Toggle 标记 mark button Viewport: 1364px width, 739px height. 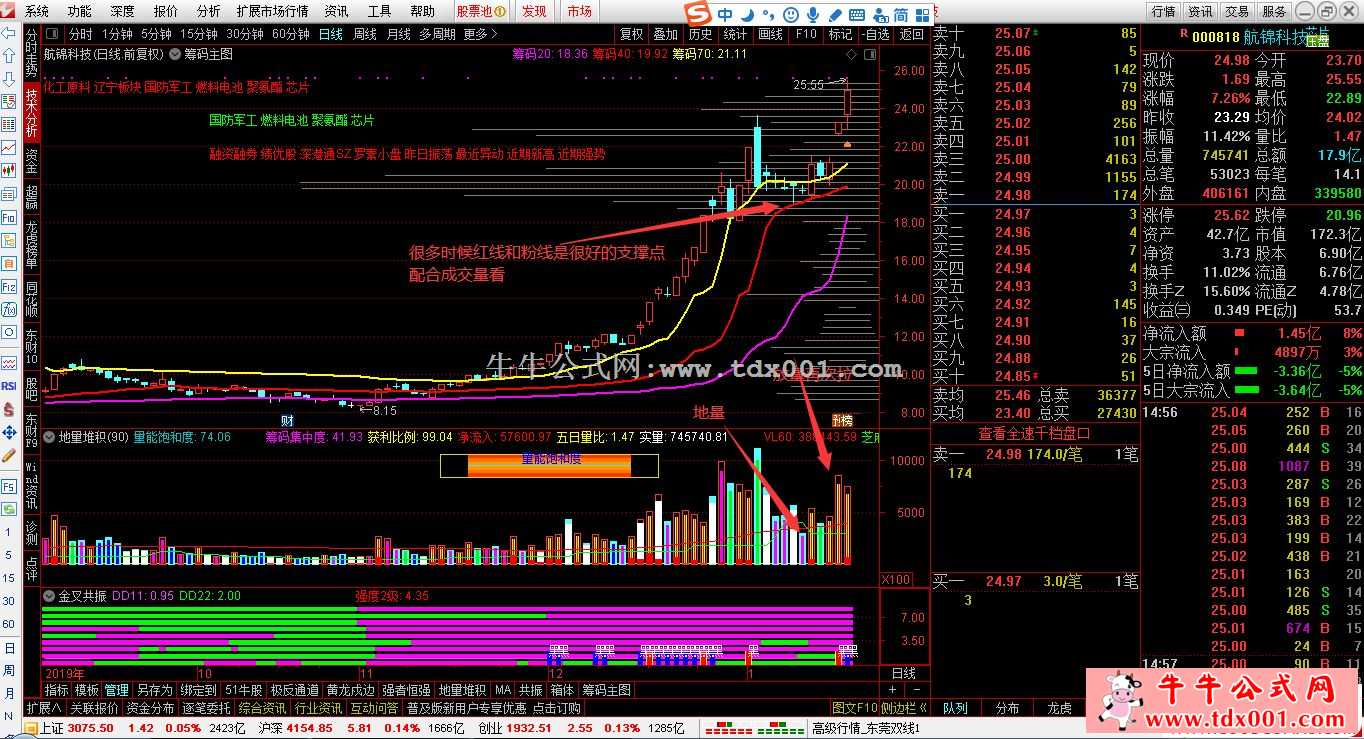tap(841, 34)
